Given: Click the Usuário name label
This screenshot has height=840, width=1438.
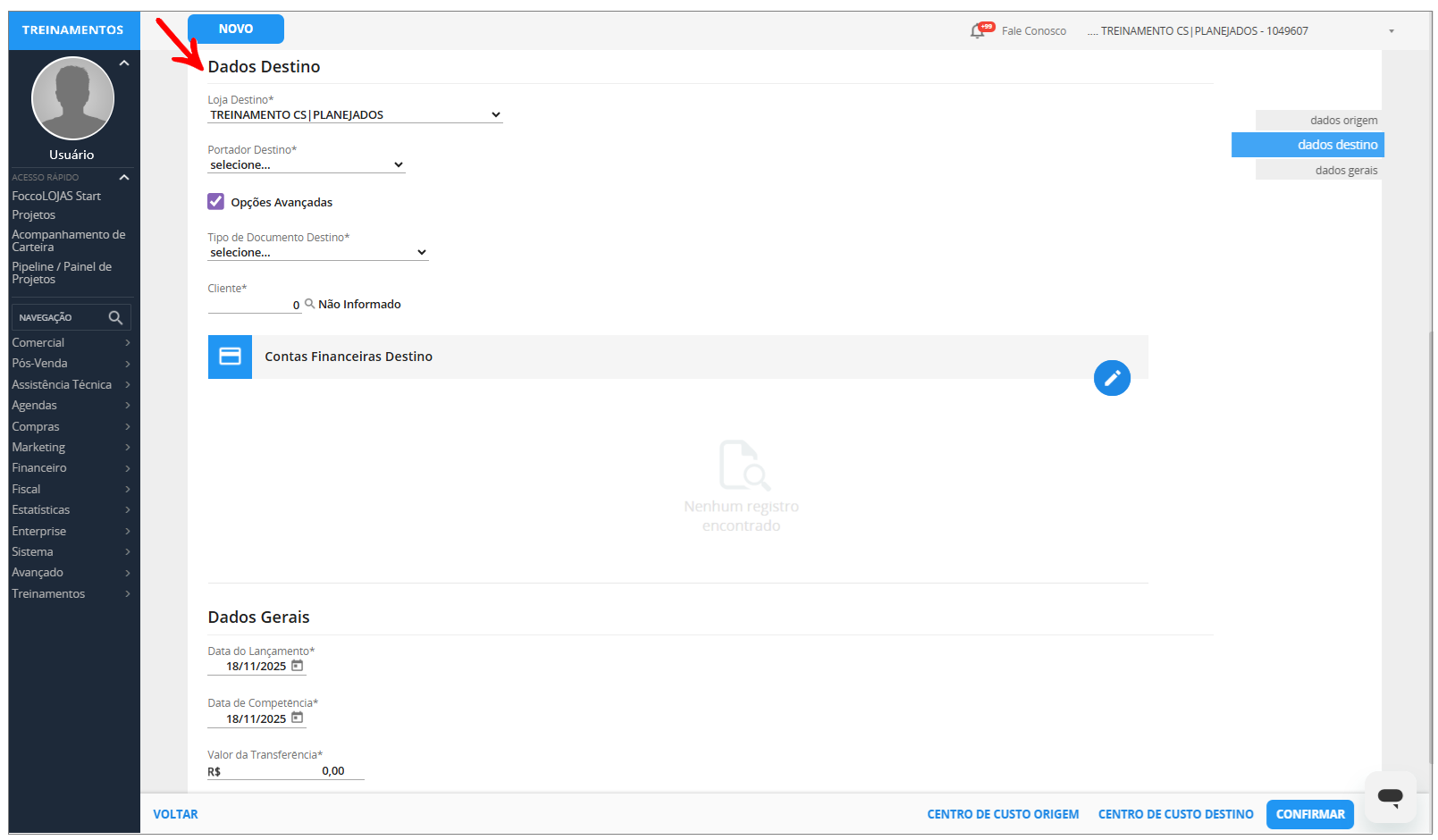Looking at the screenshot, I should pos(71,155).
